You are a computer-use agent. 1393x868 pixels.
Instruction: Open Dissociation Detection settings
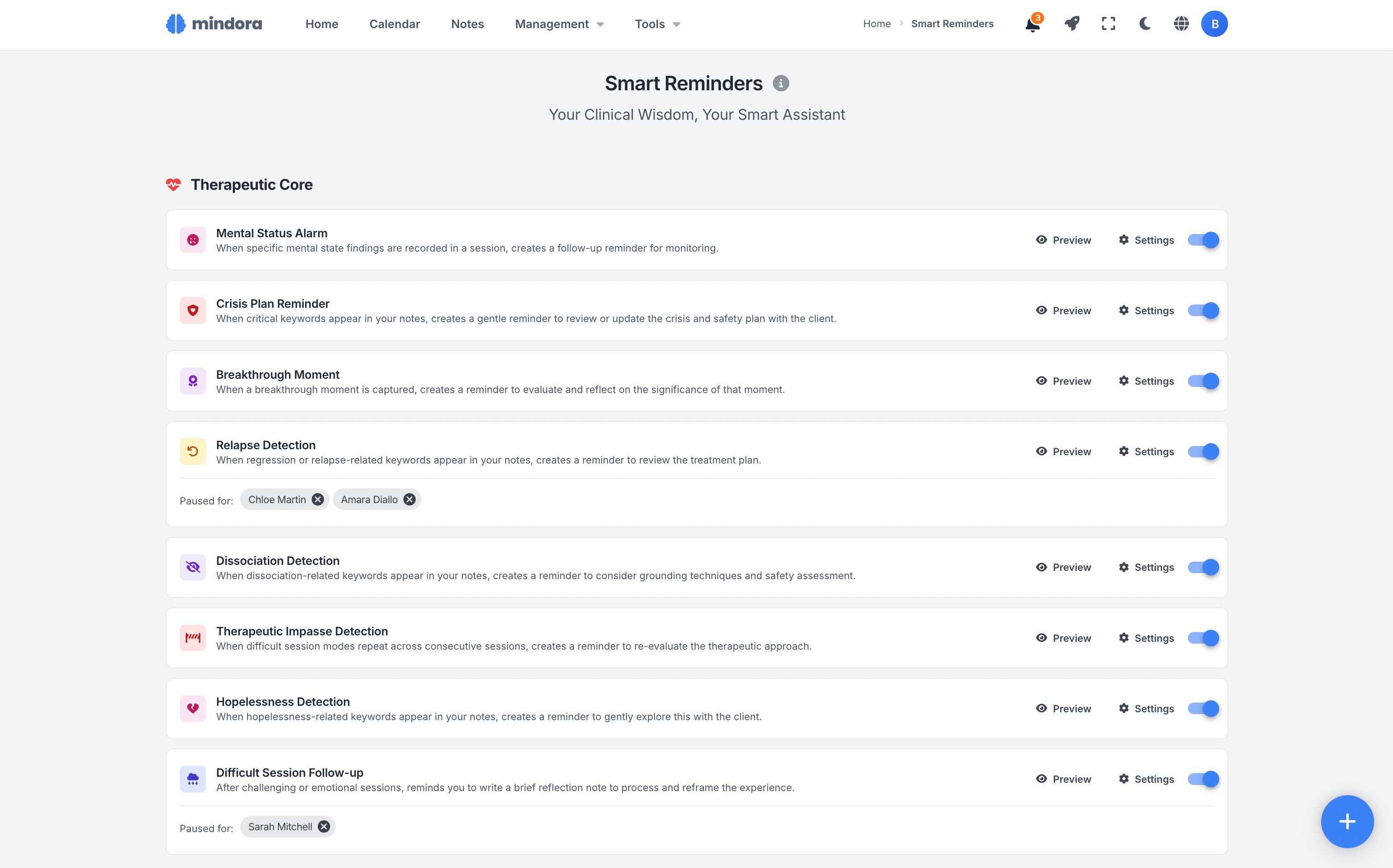coord(1146,567)
